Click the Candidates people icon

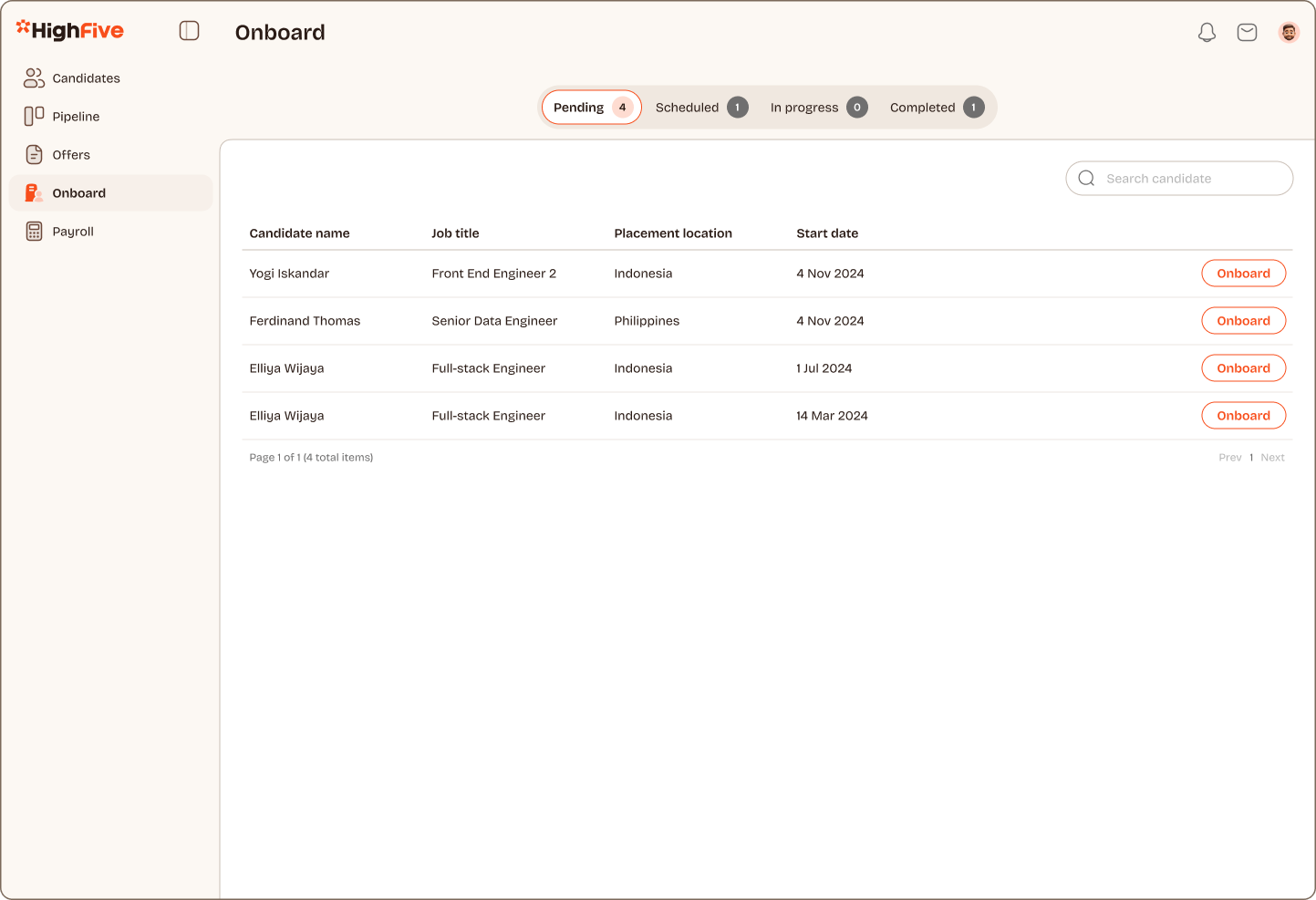pyautogui.click(x=34, y=78)
